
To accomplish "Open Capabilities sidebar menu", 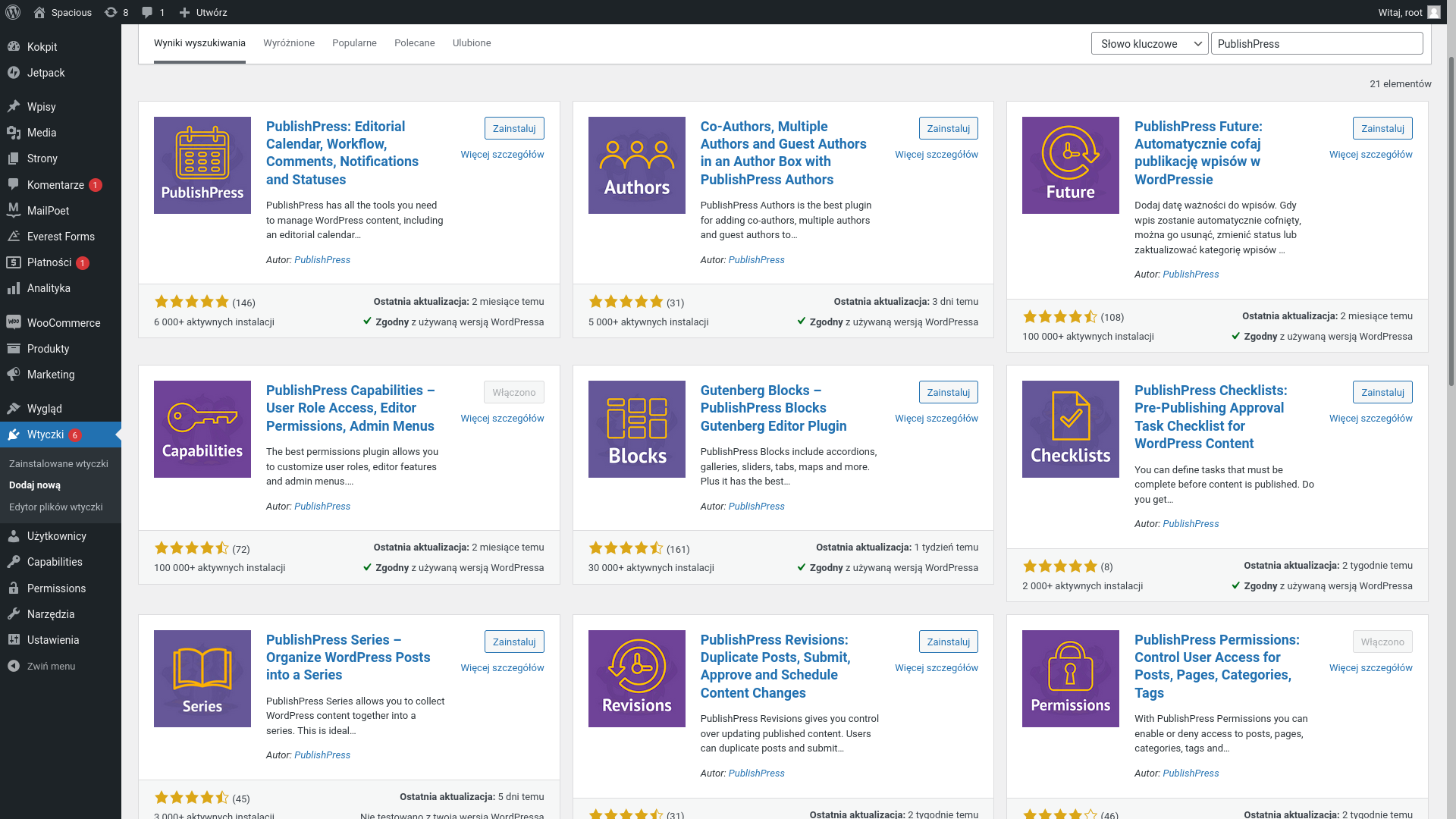I will pyautogui.click(x=61, y=562).
